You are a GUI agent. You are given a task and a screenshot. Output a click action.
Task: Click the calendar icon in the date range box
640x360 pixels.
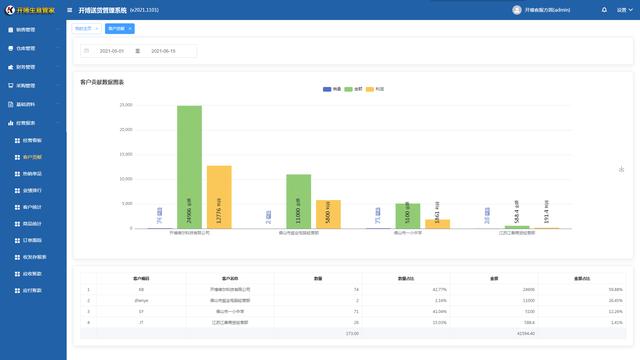coord(87,51)
